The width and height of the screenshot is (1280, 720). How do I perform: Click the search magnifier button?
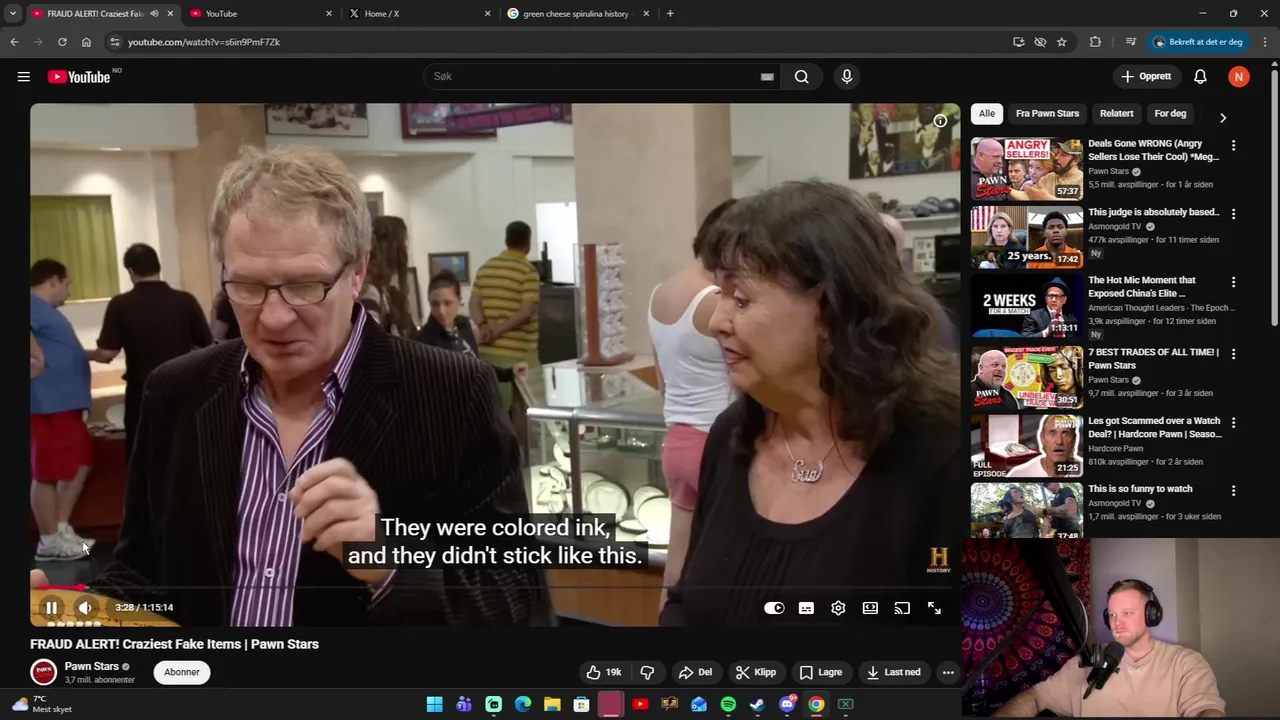click(x=802, y=77)
